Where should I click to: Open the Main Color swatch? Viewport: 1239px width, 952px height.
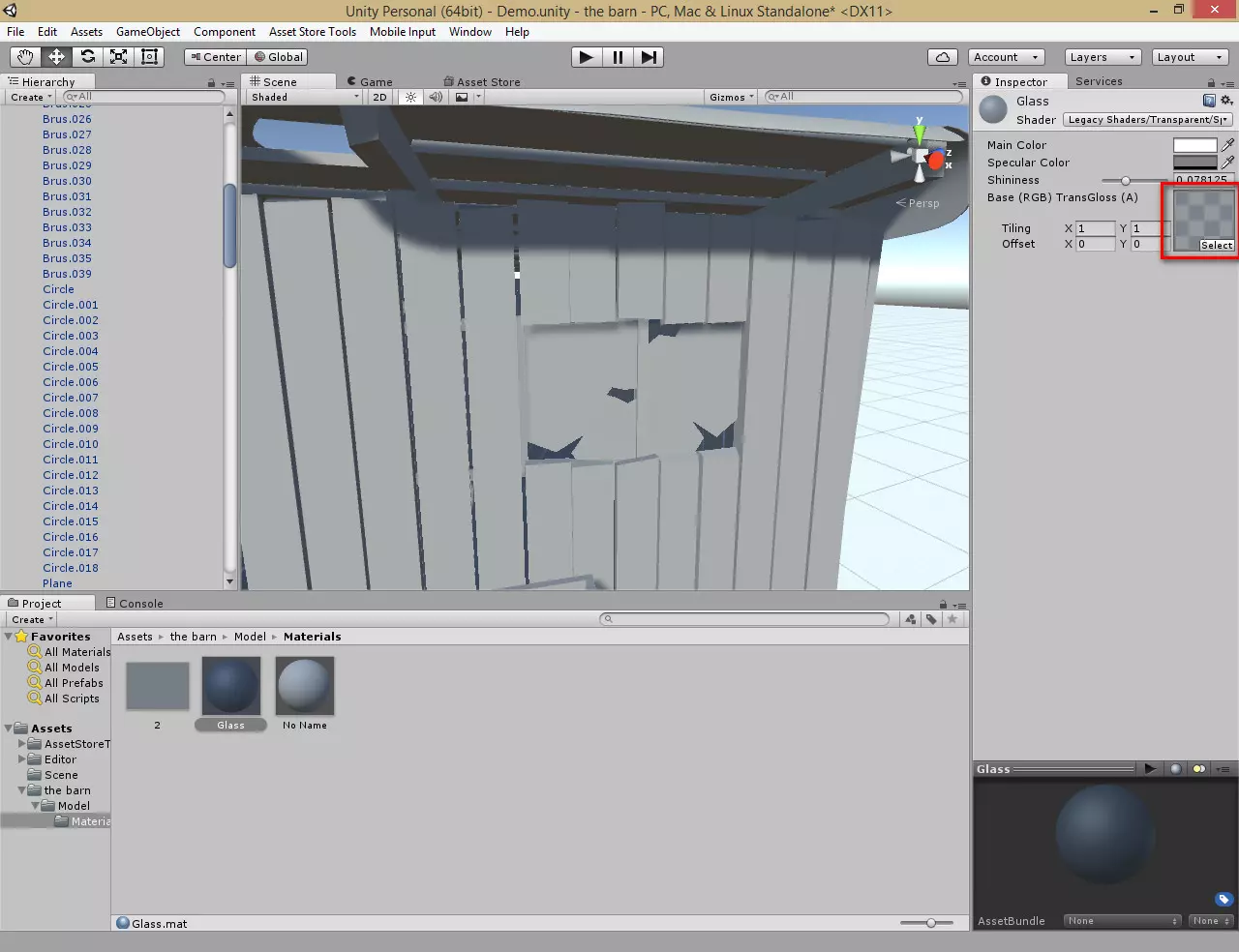1194,145
